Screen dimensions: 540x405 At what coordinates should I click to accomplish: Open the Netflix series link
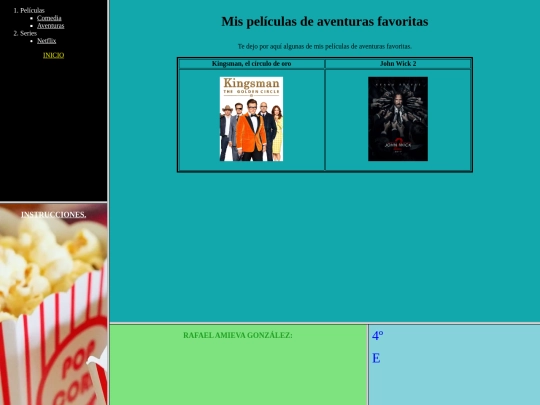(46, 41)
